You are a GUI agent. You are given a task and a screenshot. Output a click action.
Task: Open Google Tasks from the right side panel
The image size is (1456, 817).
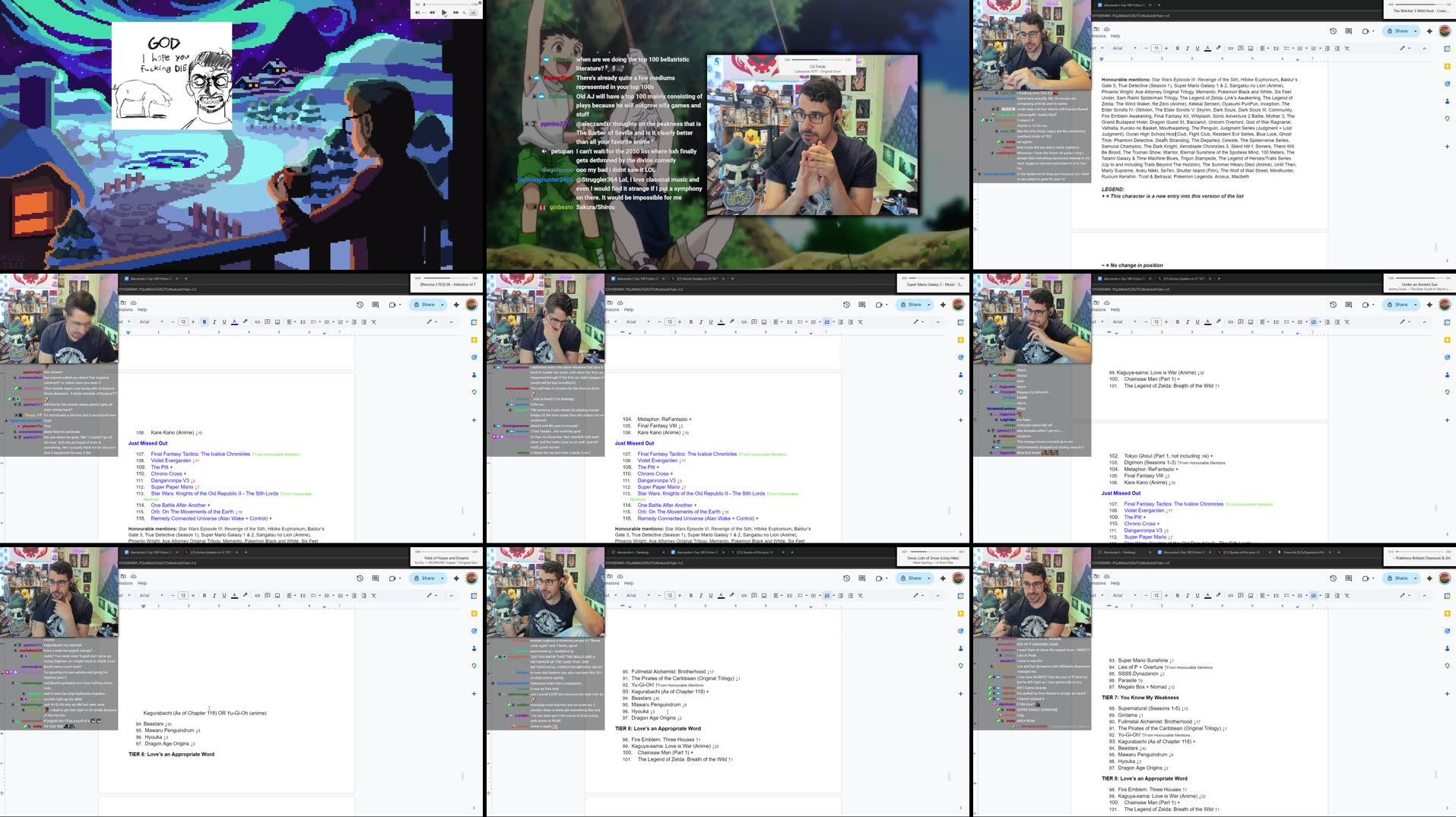click(1447, 84)
